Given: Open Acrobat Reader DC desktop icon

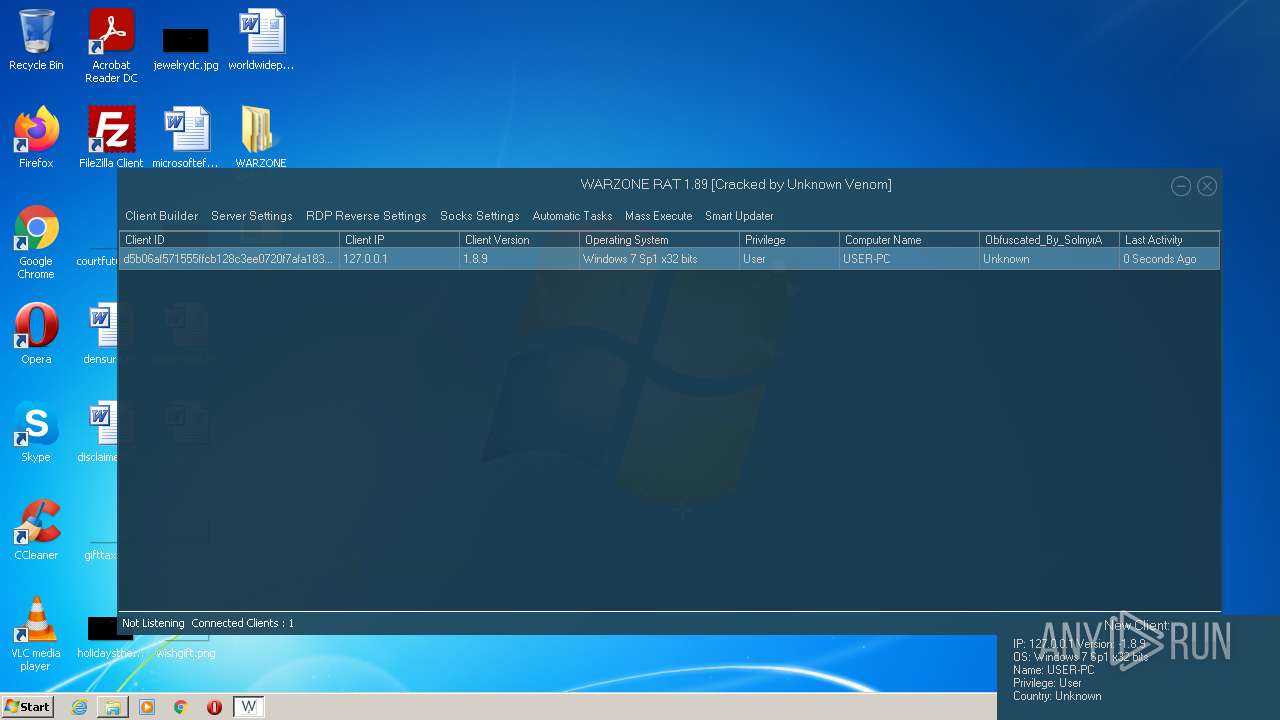Looking at the screenshot, I should pyautogui.click(x=111, y=46).
